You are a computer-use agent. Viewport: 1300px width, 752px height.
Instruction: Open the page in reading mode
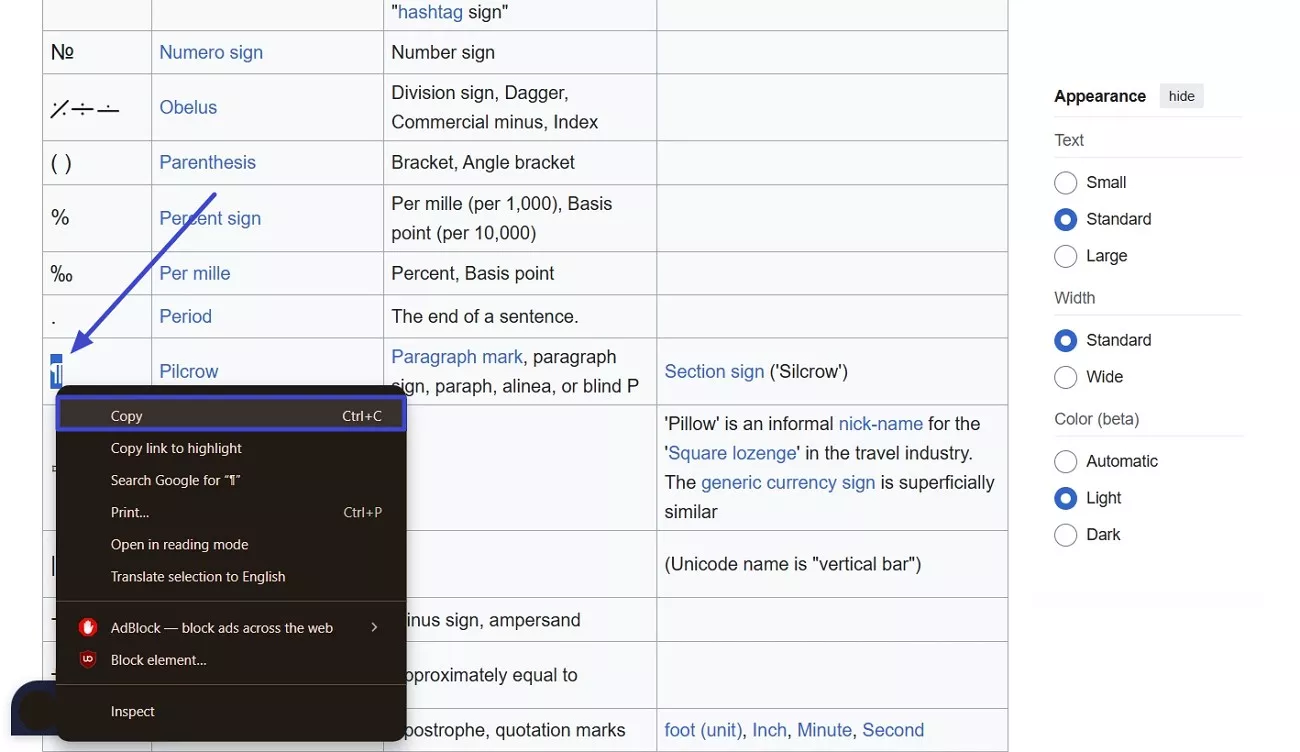click(x=179, y=544)
